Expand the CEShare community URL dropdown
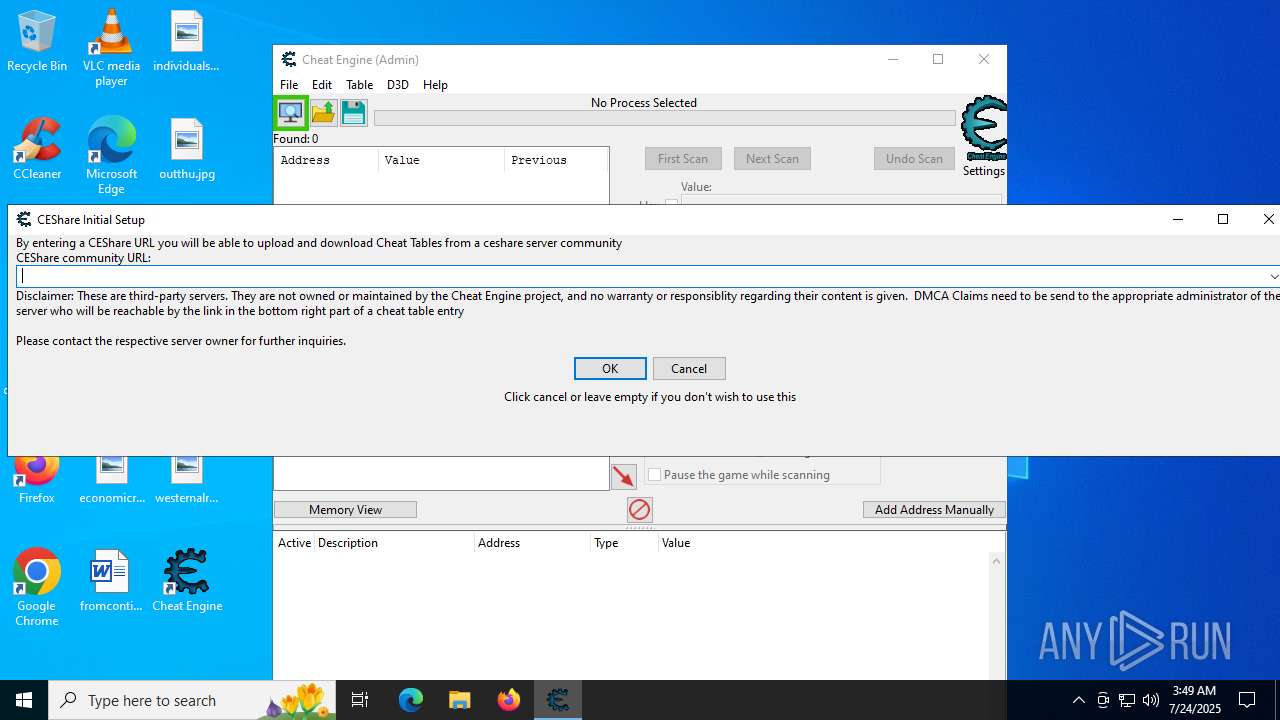 coord(1273,276)
